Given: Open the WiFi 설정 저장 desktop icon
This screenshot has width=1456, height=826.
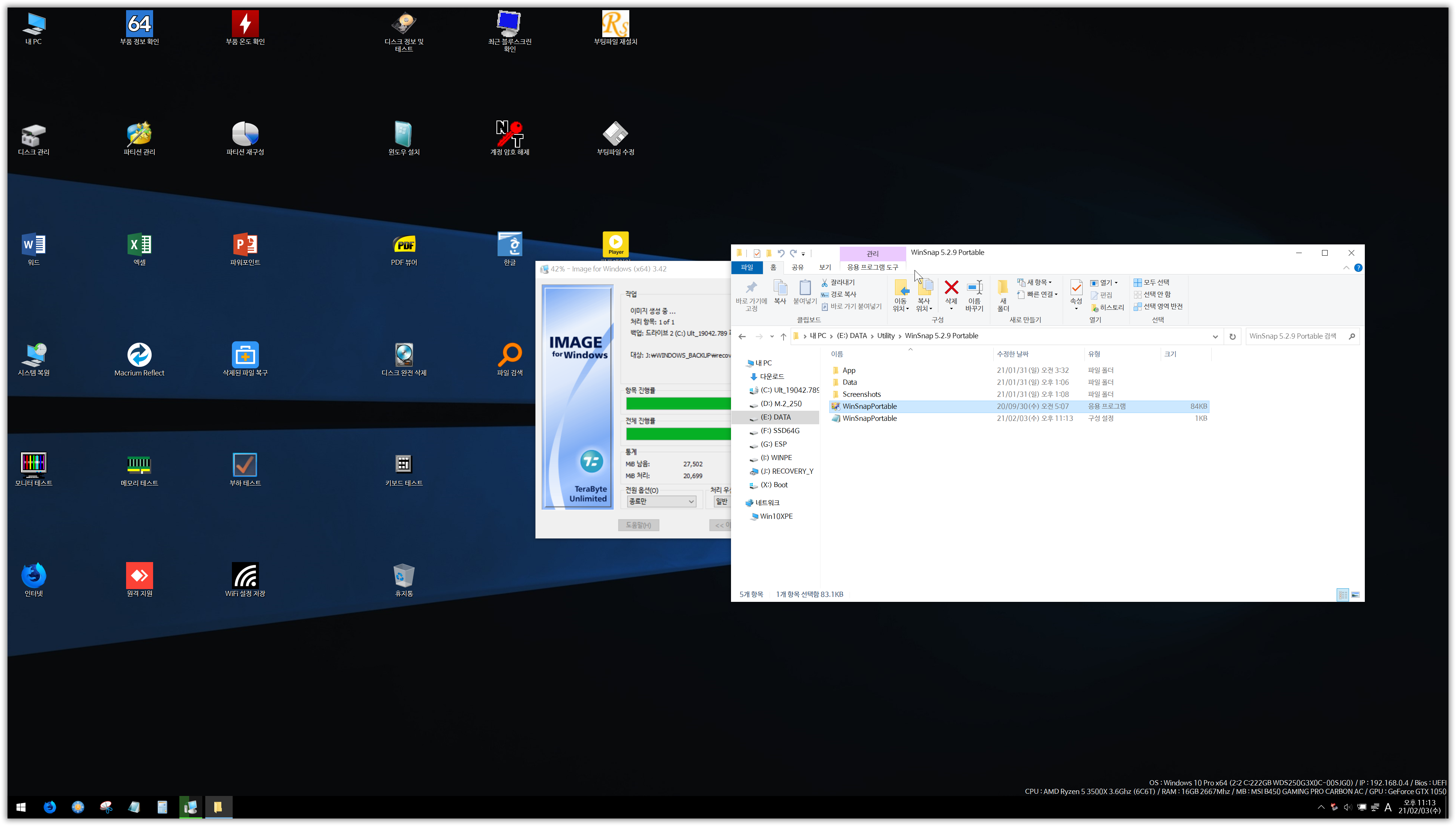Looking at the screenshot, I should tap(245, 580).
